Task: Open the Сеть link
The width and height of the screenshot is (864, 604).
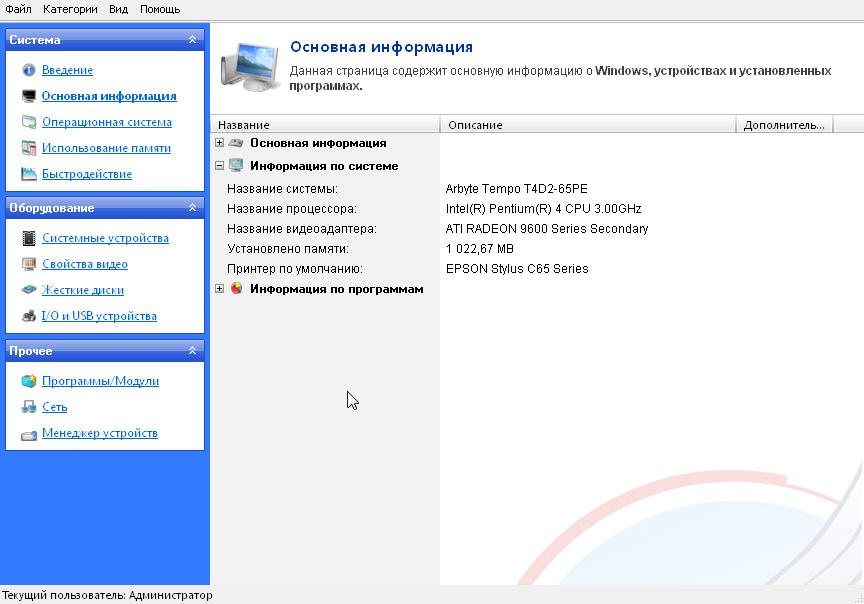Action: (x=55, y=407)
